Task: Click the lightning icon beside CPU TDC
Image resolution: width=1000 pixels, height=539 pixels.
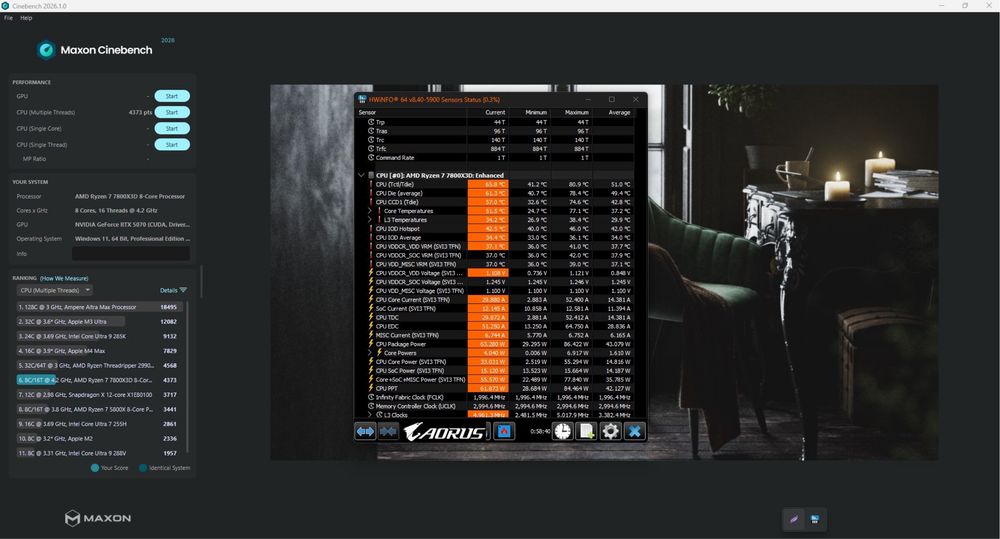Action: [371, 317]
